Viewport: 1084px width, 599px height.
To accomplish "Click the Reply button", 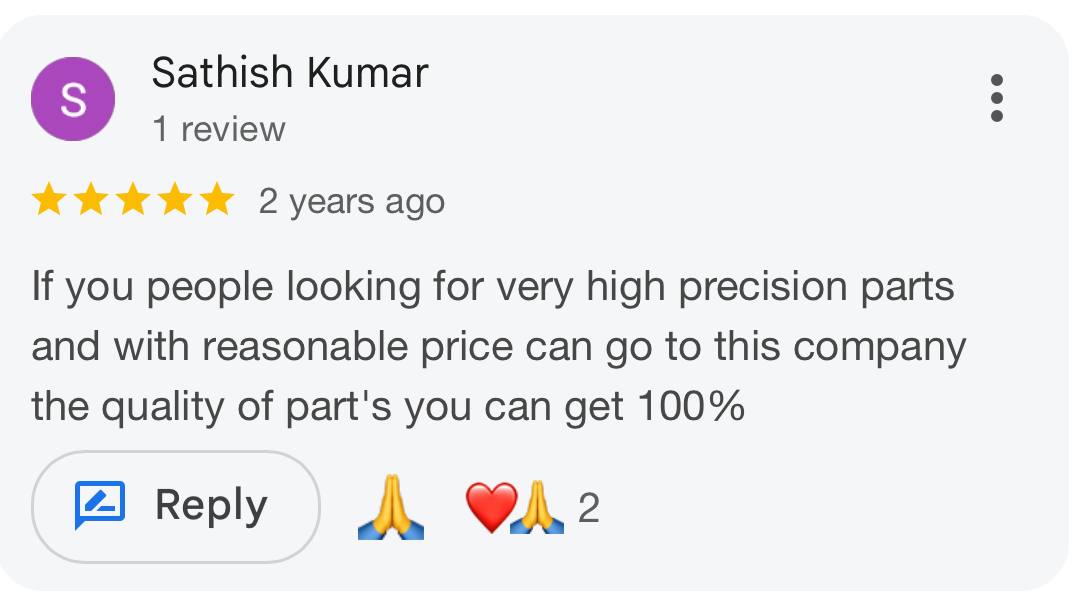I will pyautogui.click(x=176, y=505).
